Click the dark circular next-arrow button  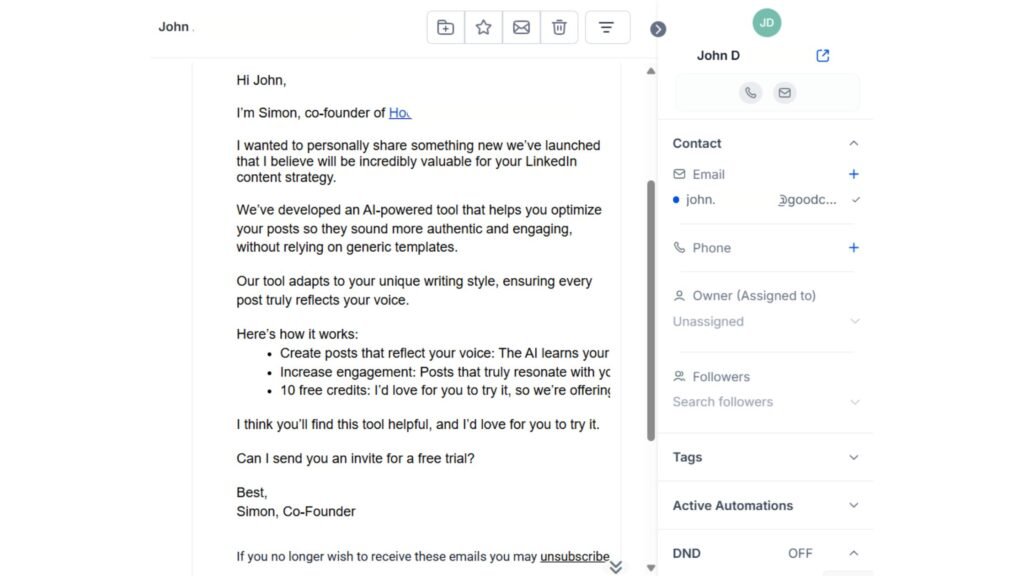(658, 30)
